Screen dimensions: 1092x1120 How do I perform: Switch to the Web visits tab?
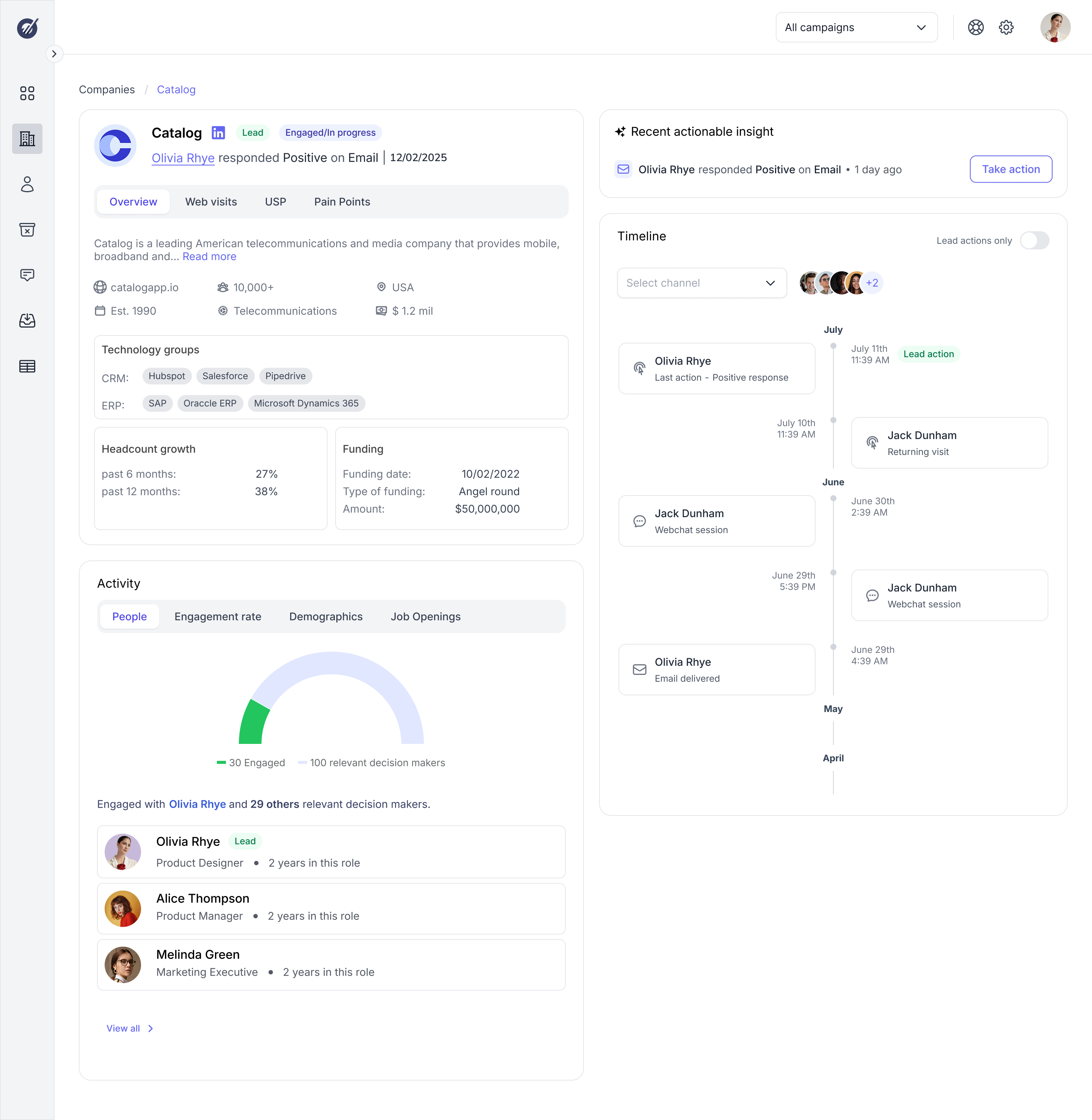tap(210, 202)
